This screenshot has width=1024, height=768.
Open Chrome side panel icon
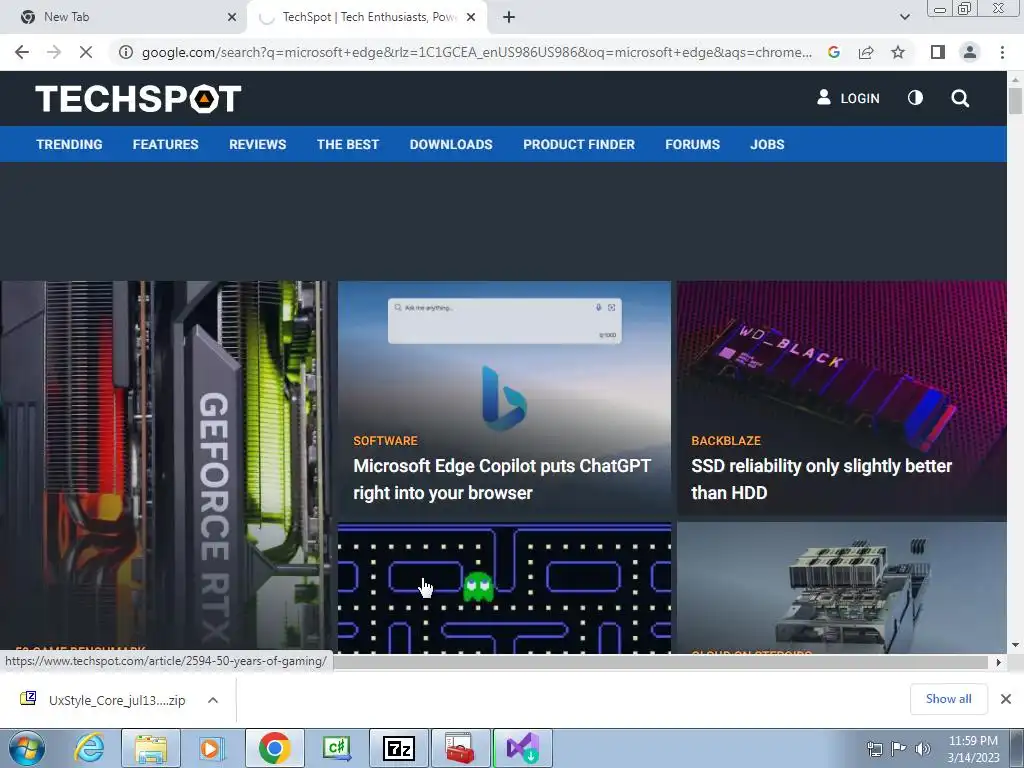click(938, 52)
